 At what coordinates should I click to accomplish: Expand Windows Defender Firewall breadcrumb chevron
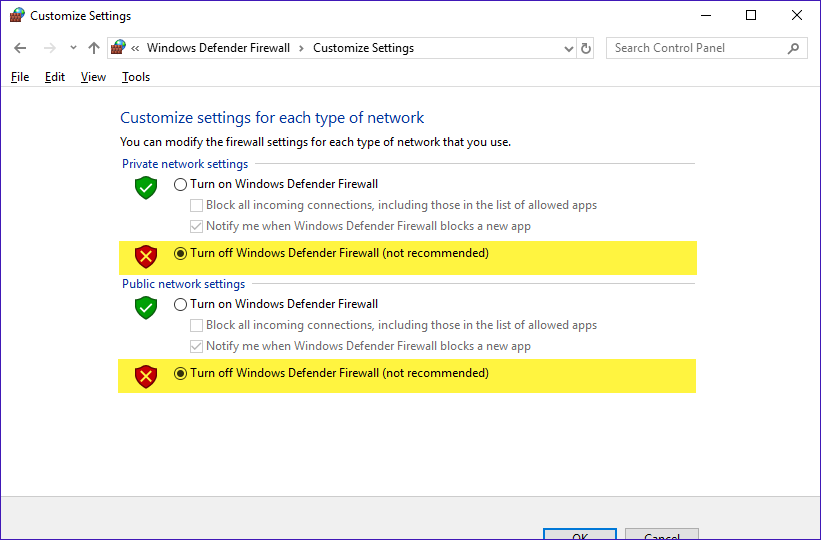pos(301,49)
